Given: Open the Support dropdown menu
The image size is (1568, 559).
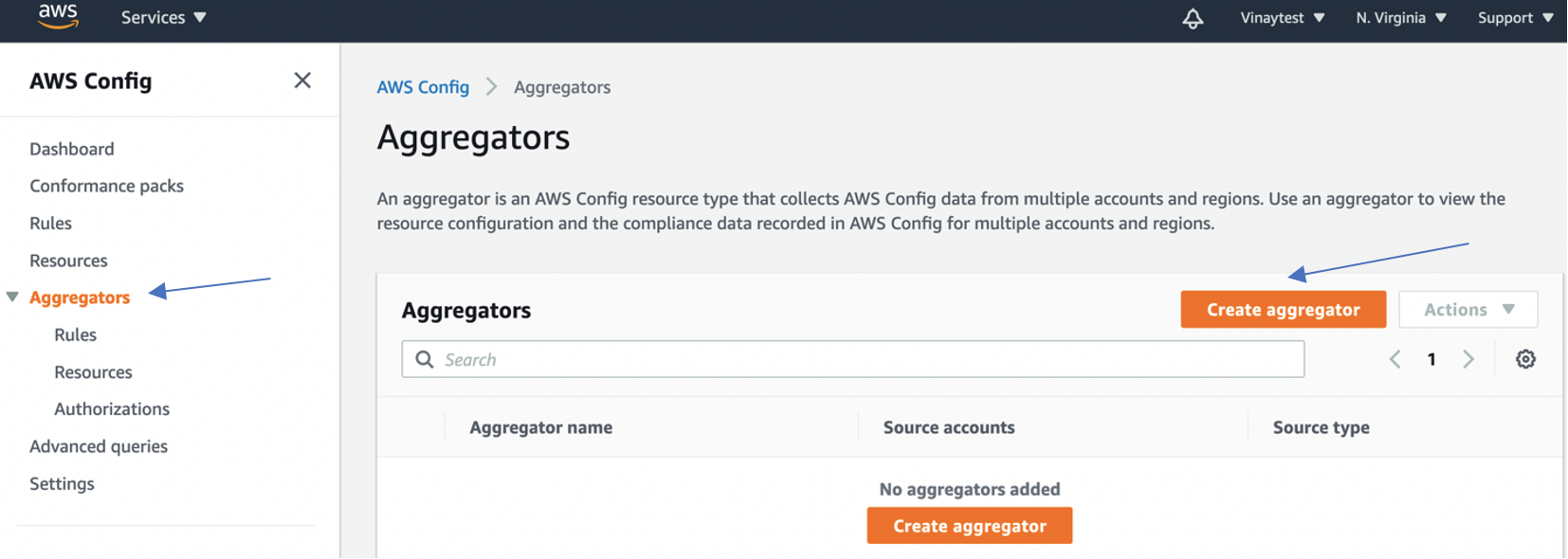Looking at the screenshot, I should (x=1515, y=18).
